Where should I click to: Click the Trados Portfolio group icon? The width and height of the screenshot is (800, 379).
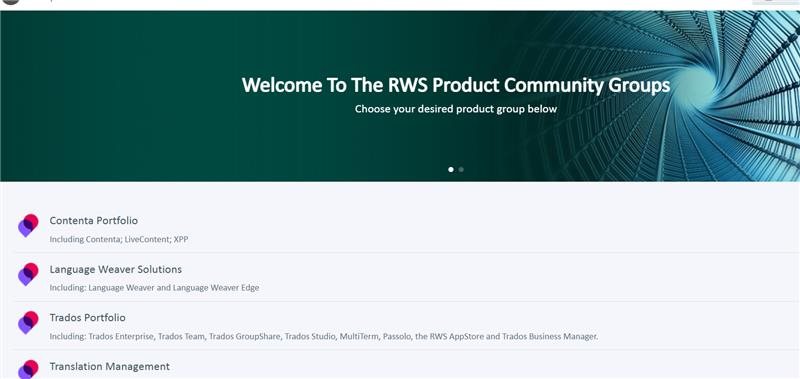tap(29, 323)
